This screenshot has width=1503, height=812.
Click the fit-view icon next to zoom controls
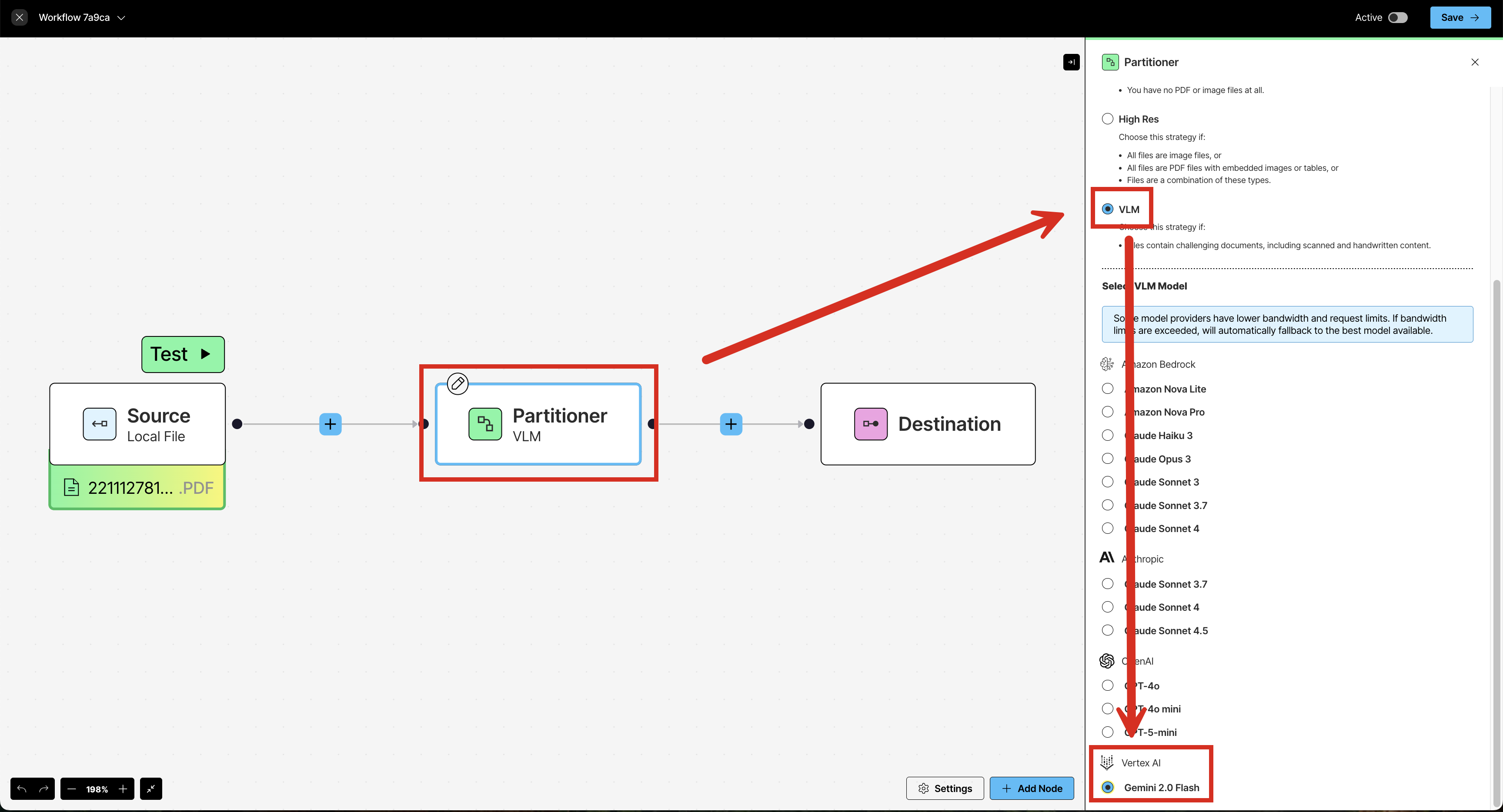click(151, 789)
